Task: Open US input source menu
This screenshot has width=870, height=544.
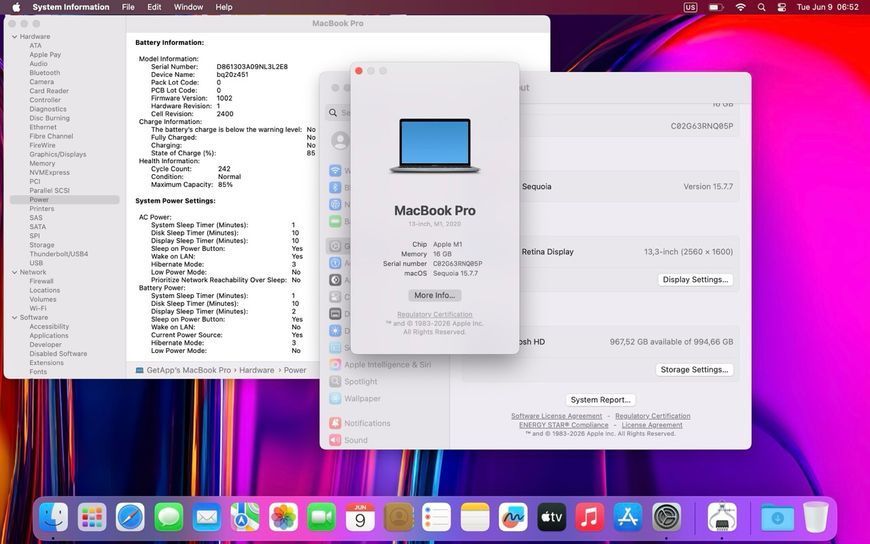Action: coord(690,7)
